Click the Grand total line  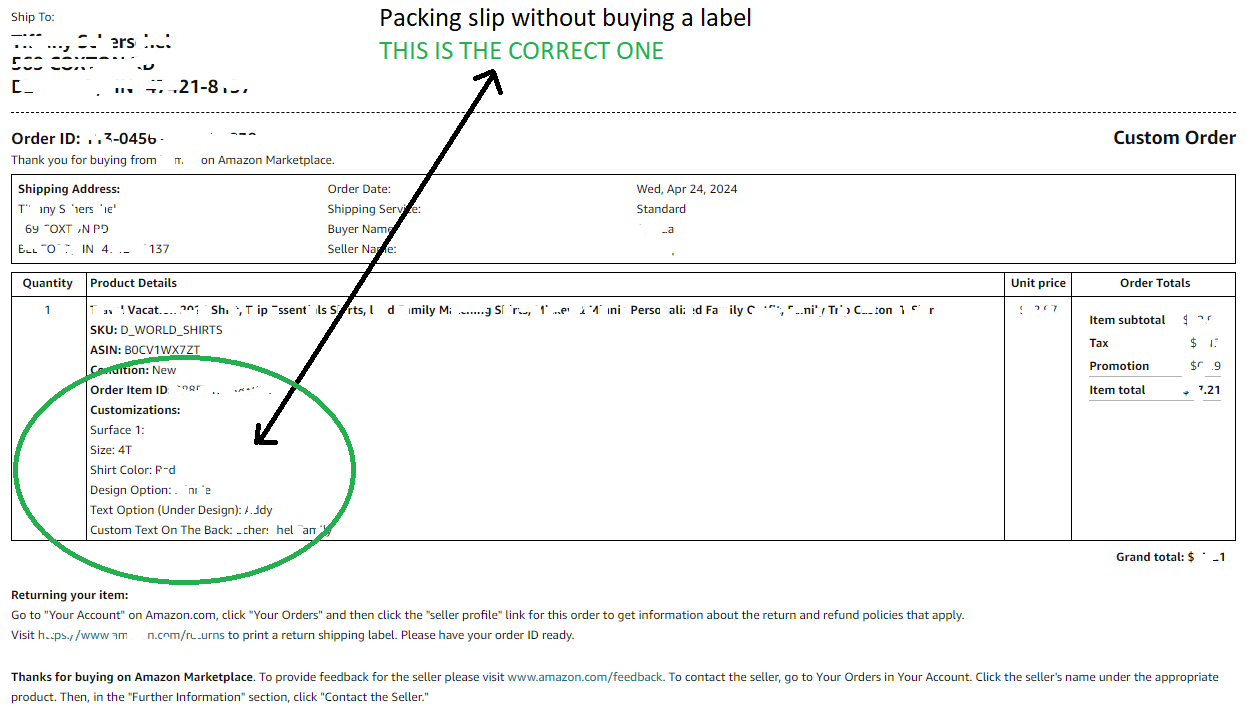click(1171, 557)
